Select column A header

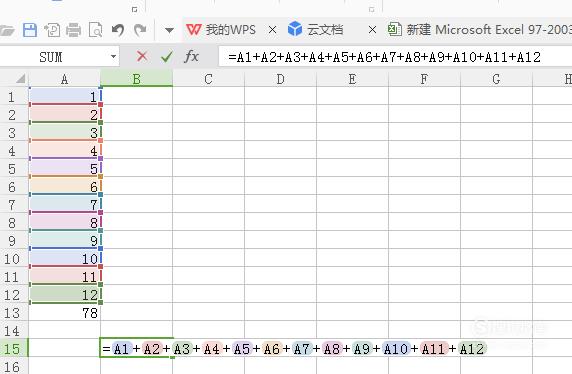point(64,78)
